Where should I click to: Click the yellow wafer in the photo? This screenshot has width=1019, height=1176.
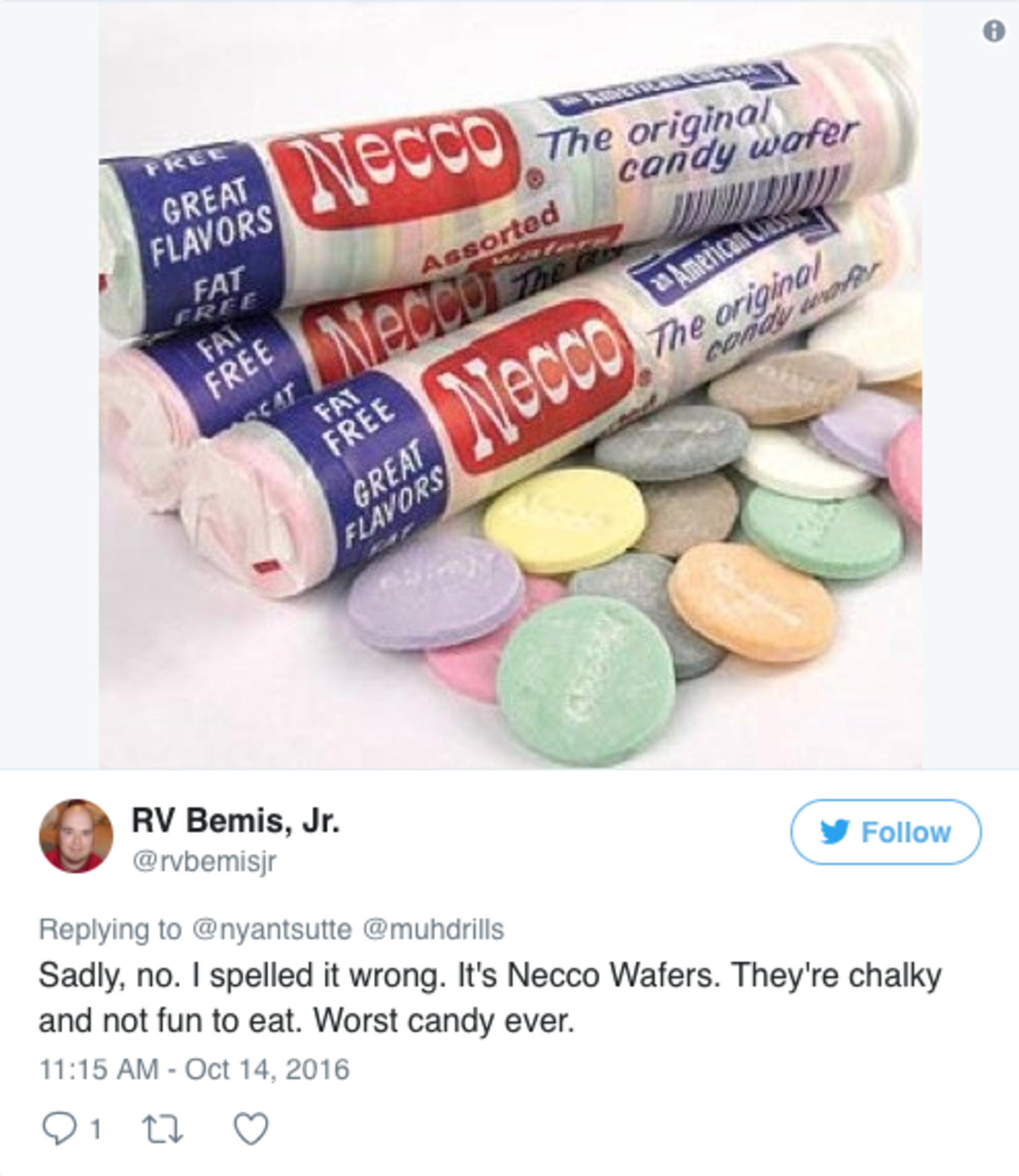coord(565,520)
